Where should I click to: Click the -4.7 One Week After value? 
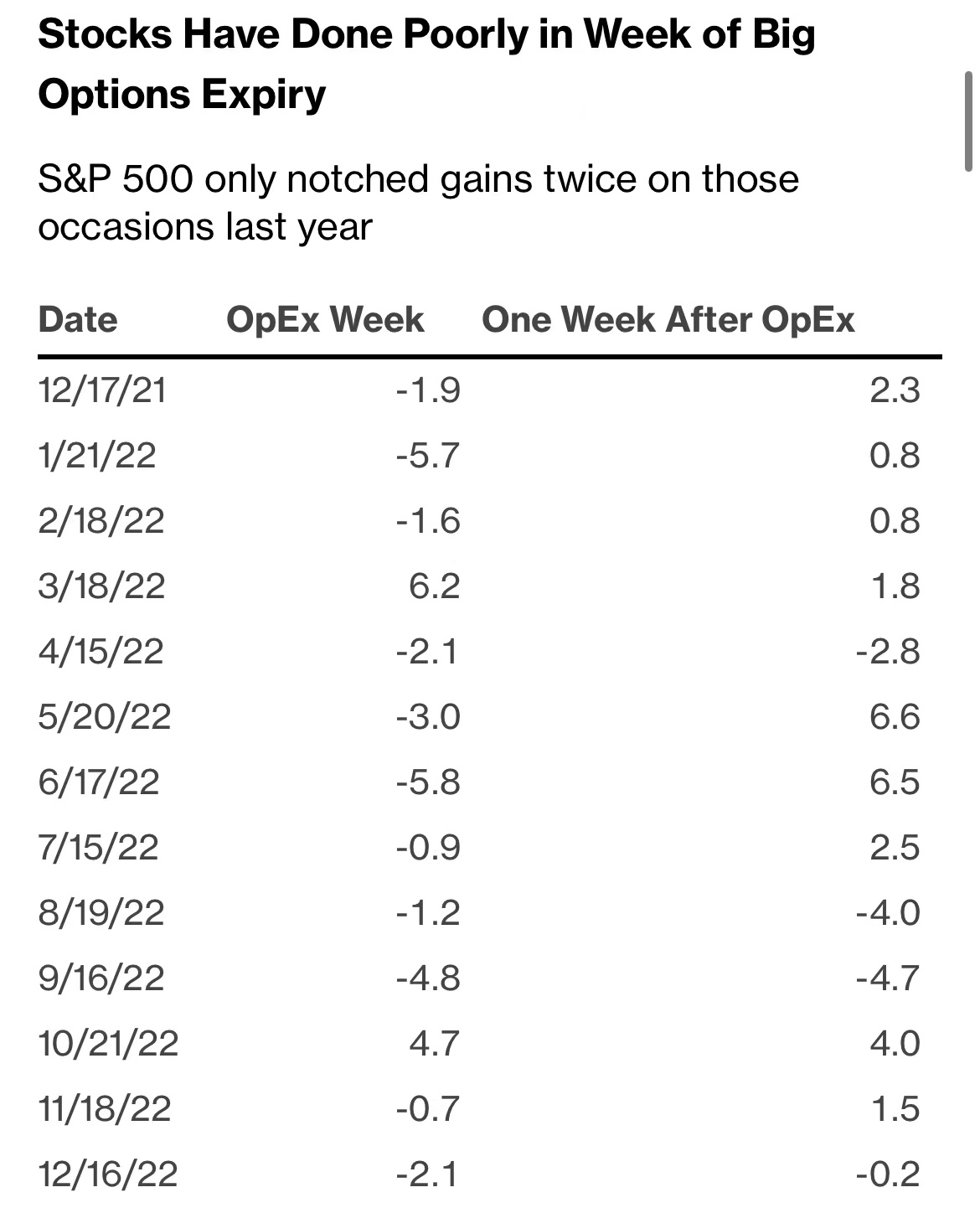click(888, 978)
